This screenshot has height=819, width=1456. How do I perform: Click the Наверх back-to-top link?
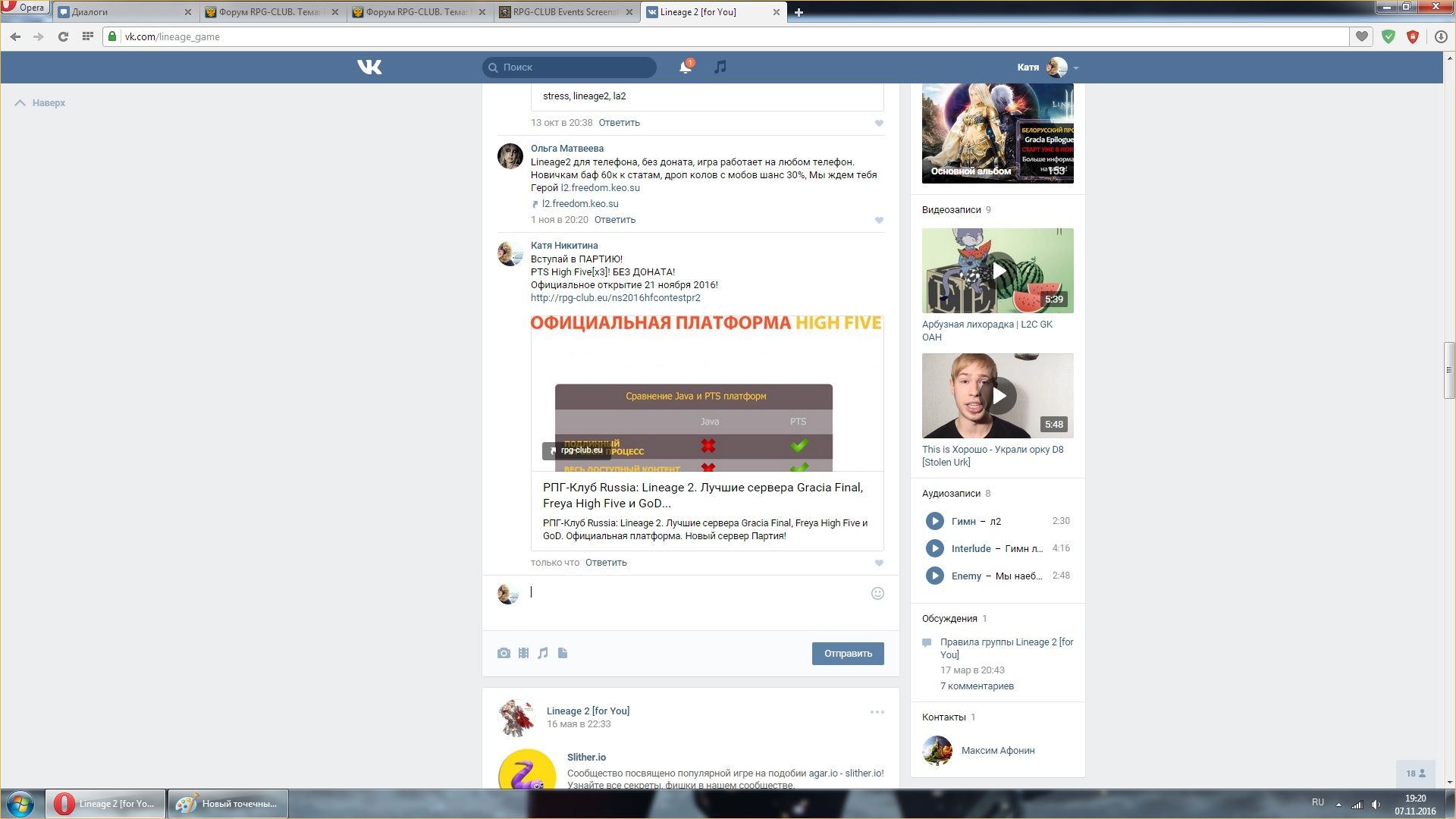click(x=40, y=103)
